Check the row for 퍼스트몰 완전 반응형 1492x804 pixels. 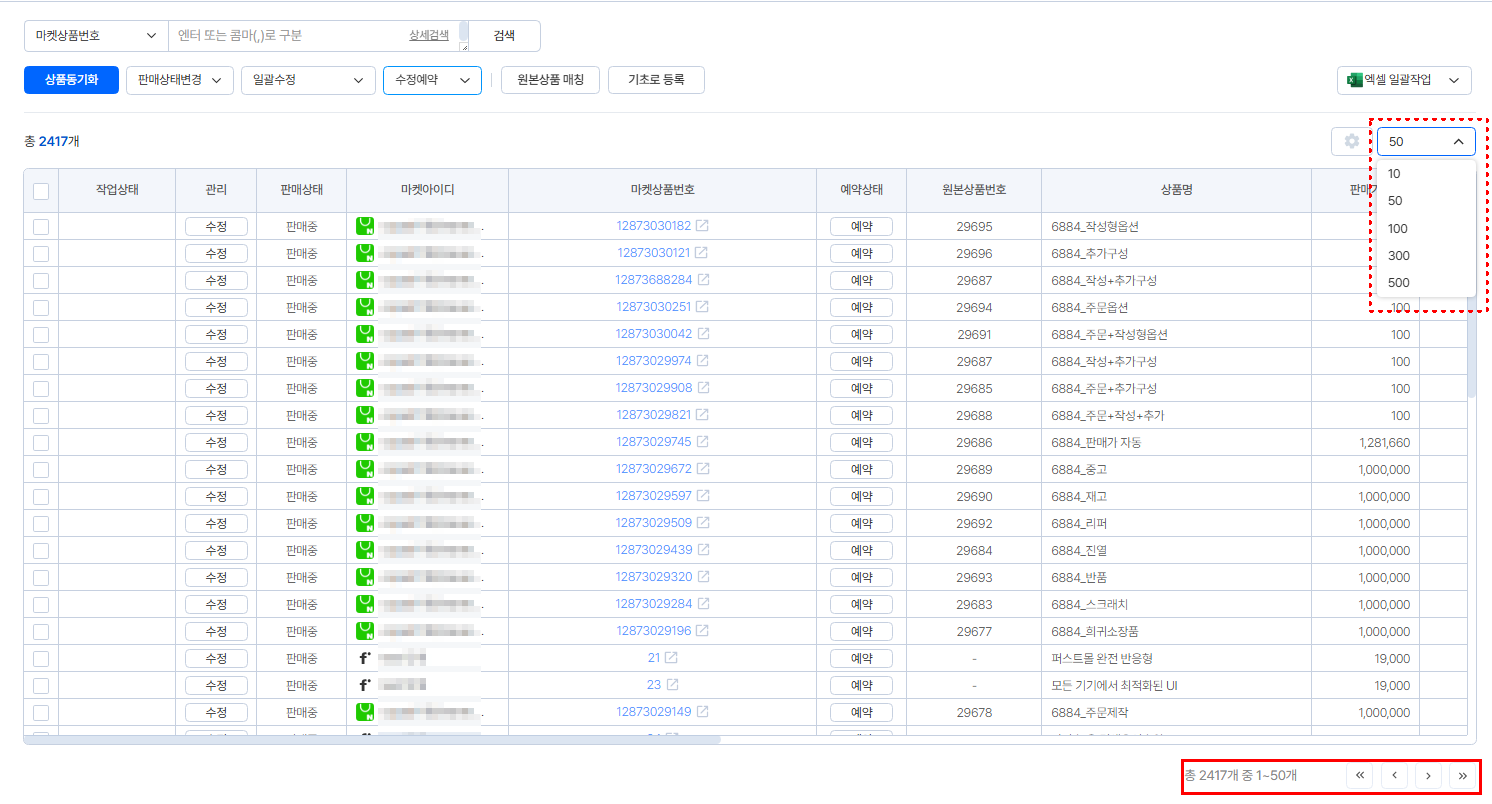click(41, 659)
